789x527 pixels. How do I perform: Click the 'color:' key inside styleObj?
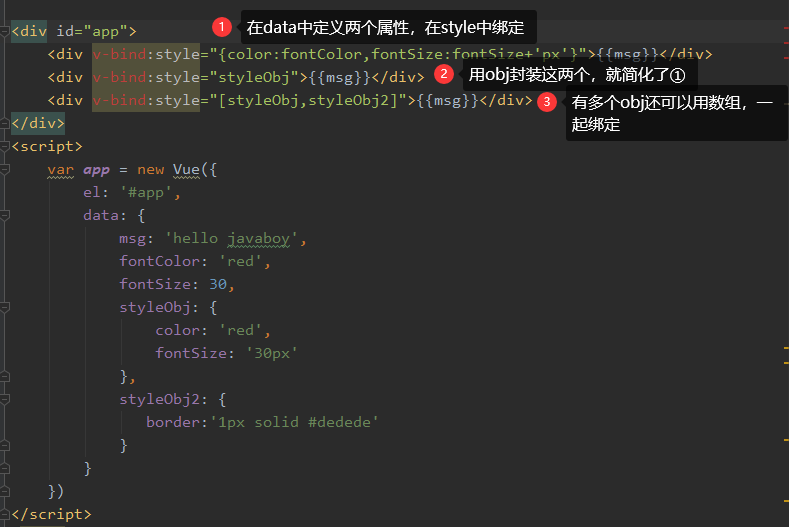click(181, 331)
